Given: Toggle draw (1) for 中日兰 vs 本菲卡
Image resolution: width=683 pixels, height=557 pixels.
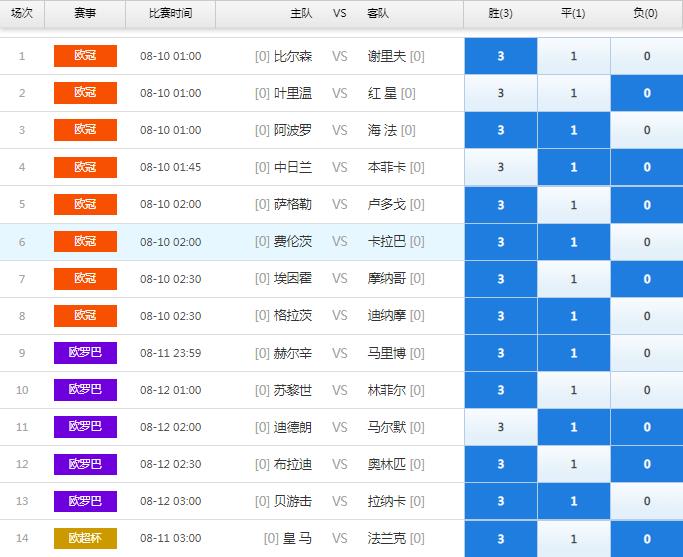Looking at the screenshot, I should click(x=574, y=167).
